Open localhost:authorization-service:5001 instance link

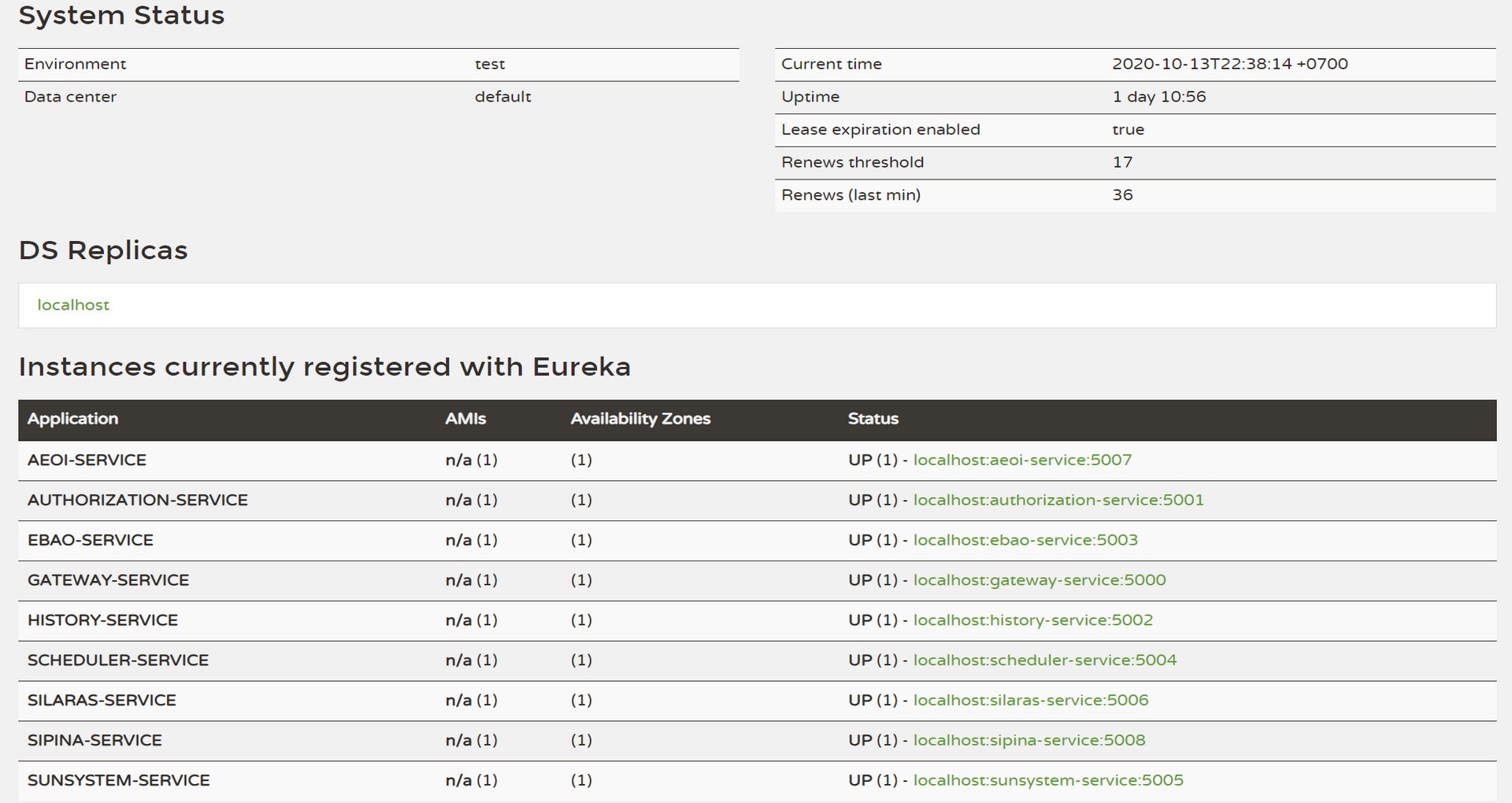[x=1058, y=500]
